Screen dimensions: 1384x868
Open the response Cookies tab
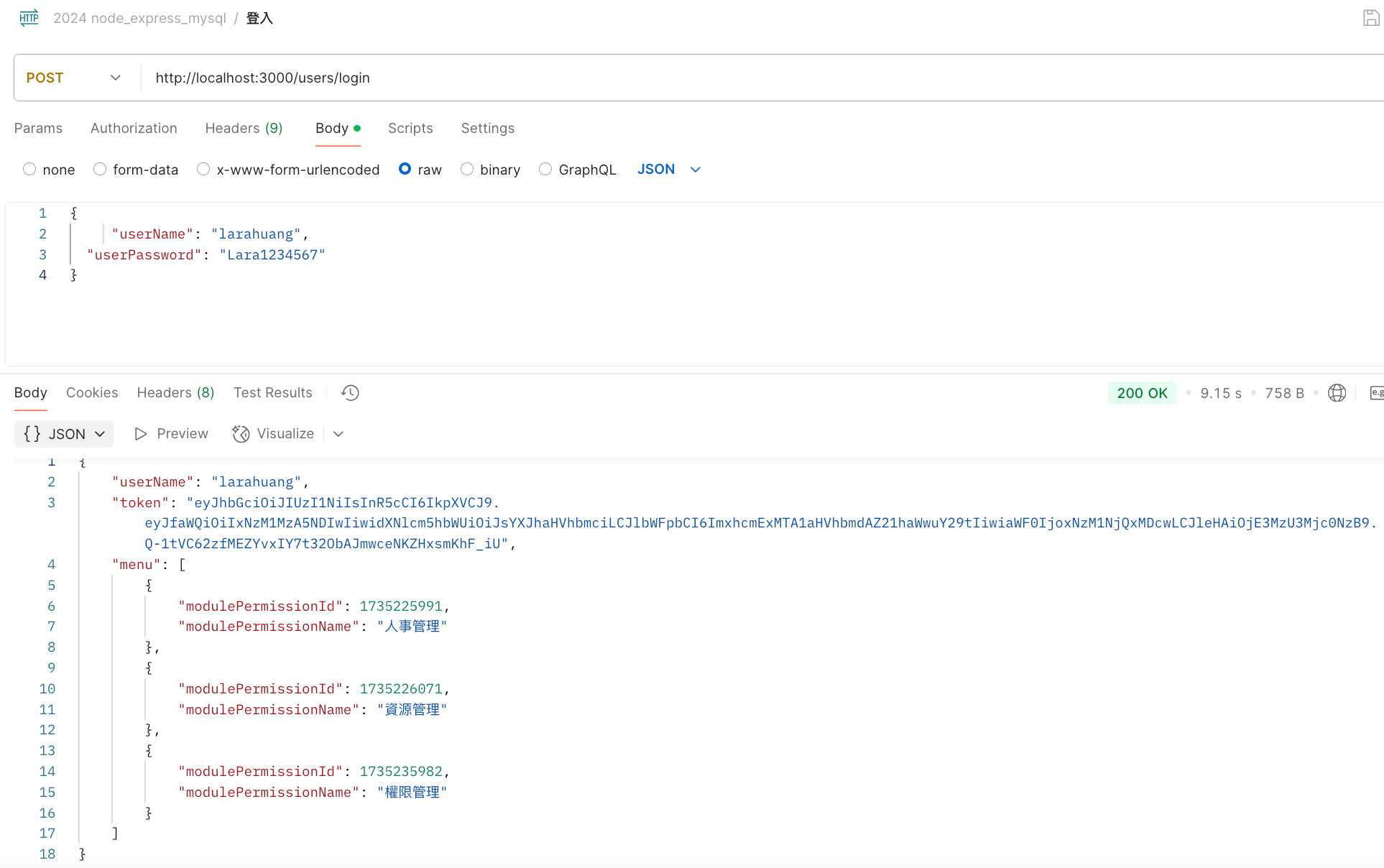(92, 393)
